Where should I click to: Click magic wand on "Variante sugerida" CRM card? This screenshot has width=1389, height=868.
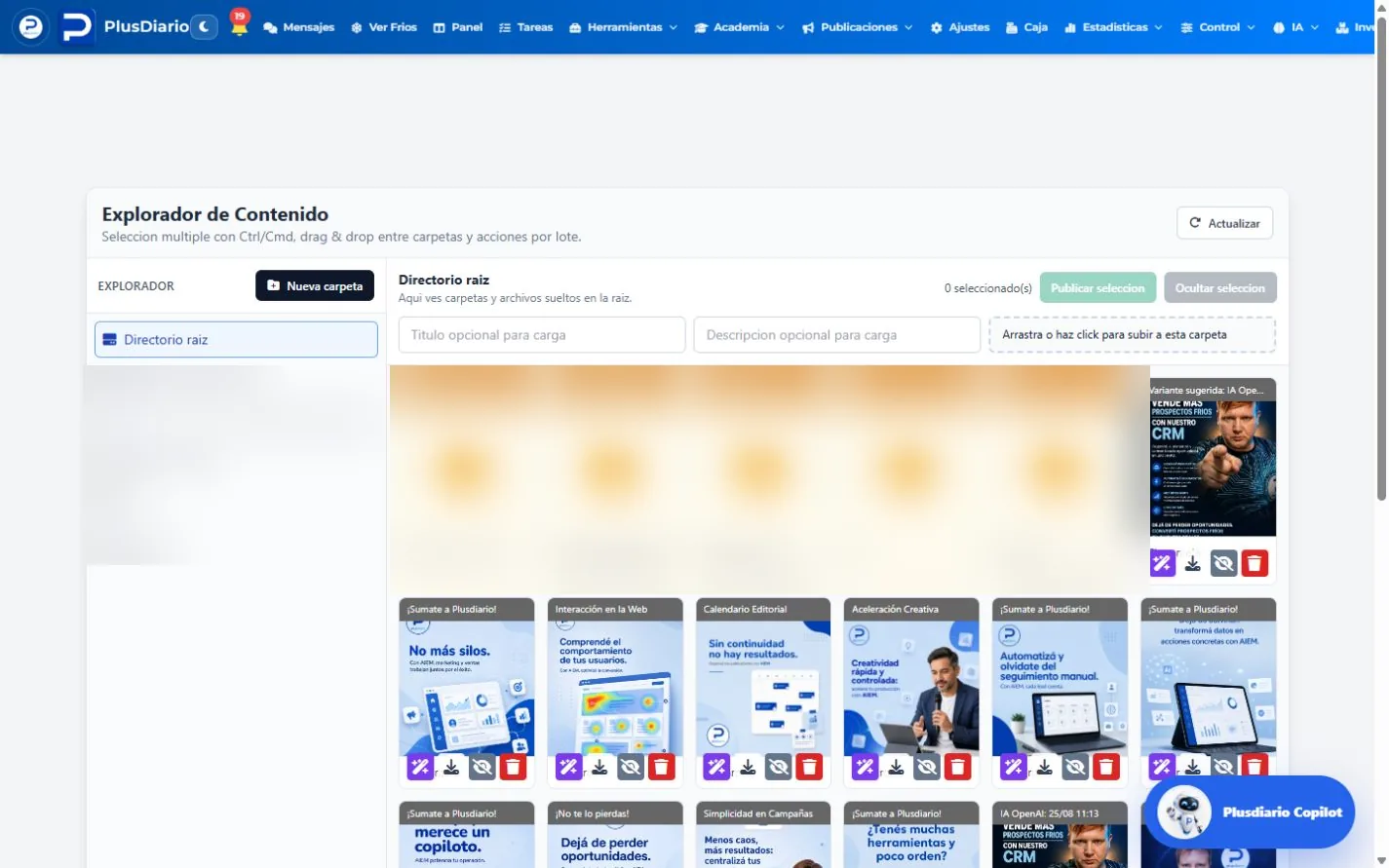(1162, 562)
